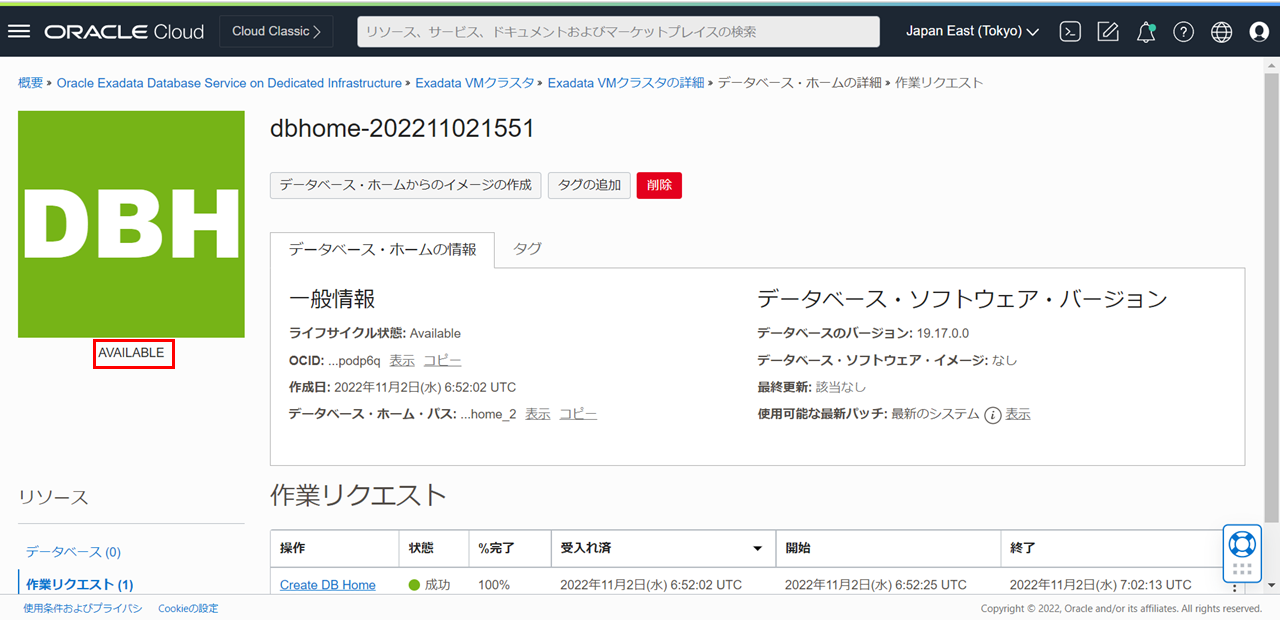Switch to the タグ tab

(x=527, y=249)
